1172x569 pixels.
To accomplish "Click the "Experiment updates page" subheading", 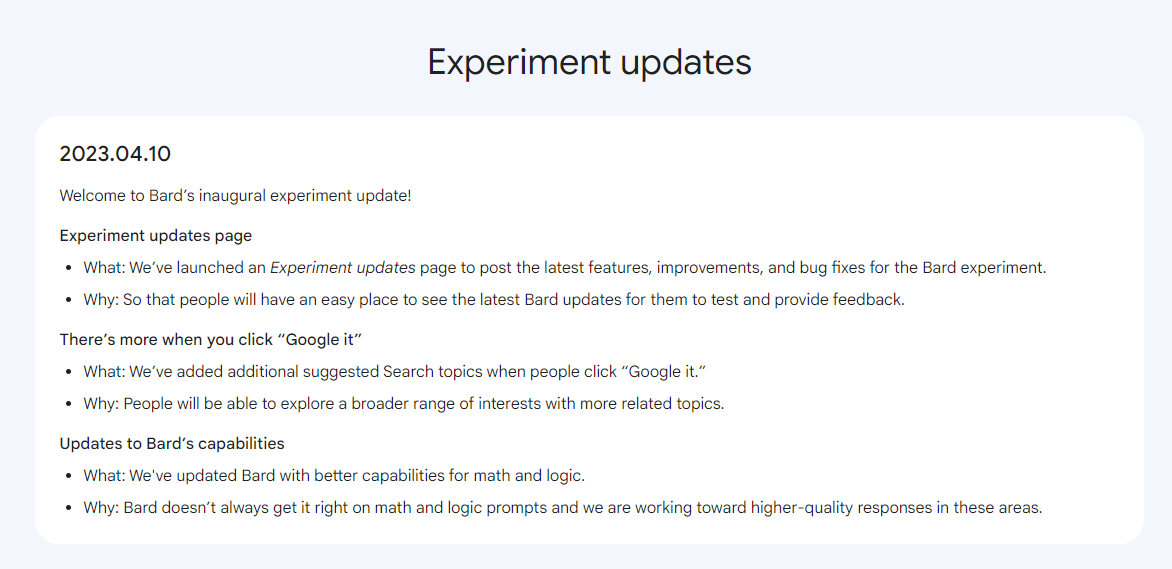I will pos(155,236).
